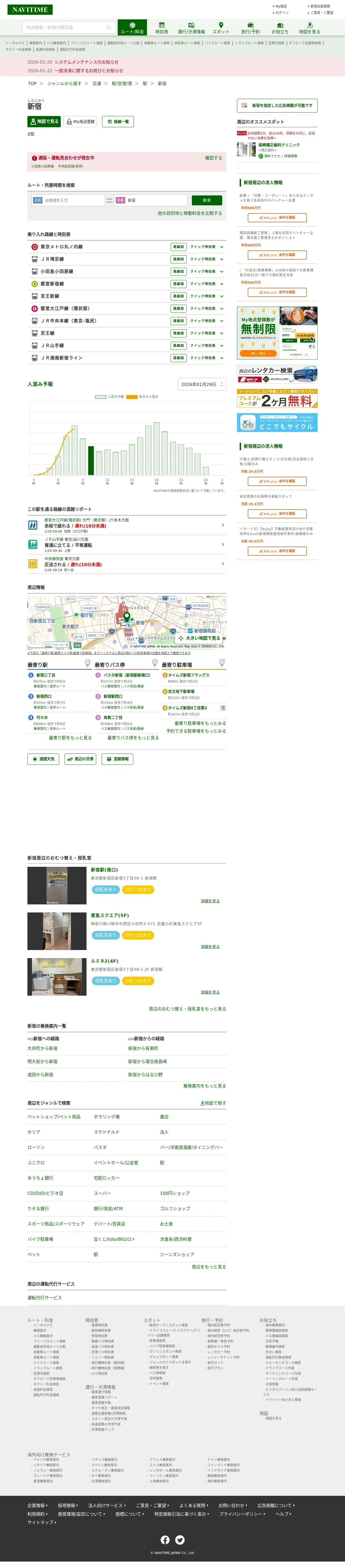Click 大きい地図で見る on map
This screenshot has height=1568, width=345.
199,639
